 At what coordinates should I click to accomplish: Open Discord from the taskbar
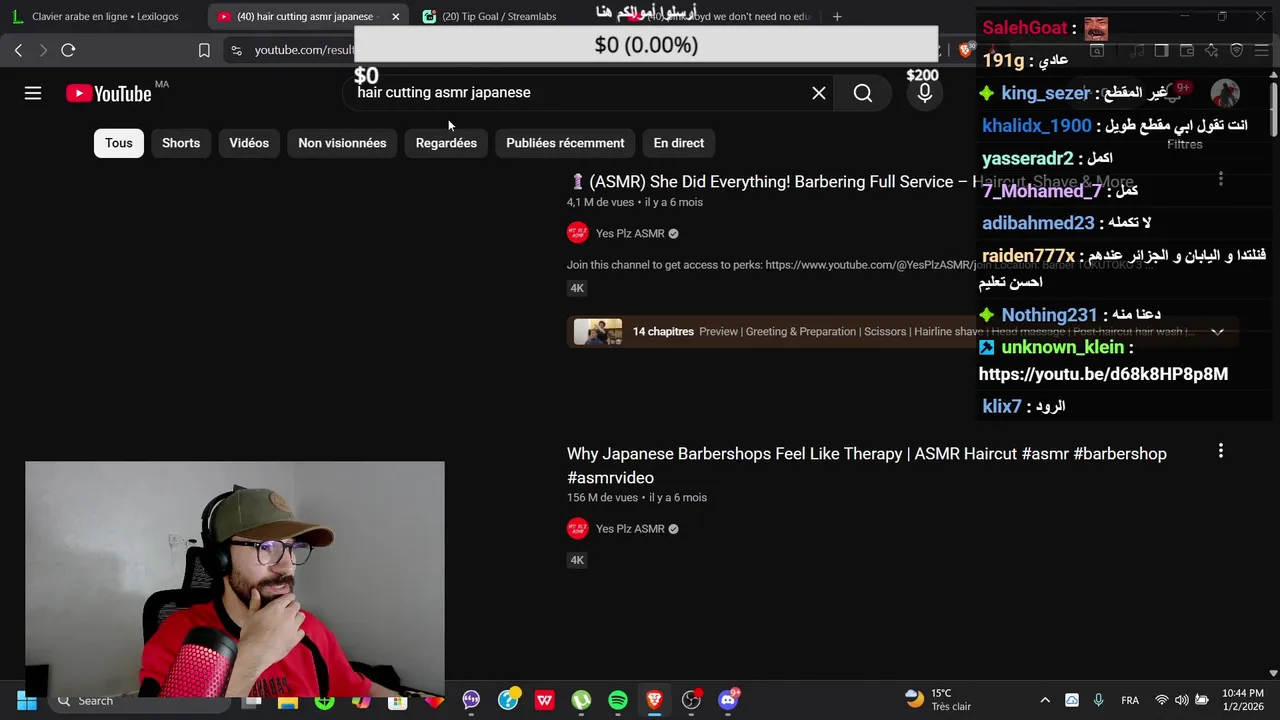[728, 700]
